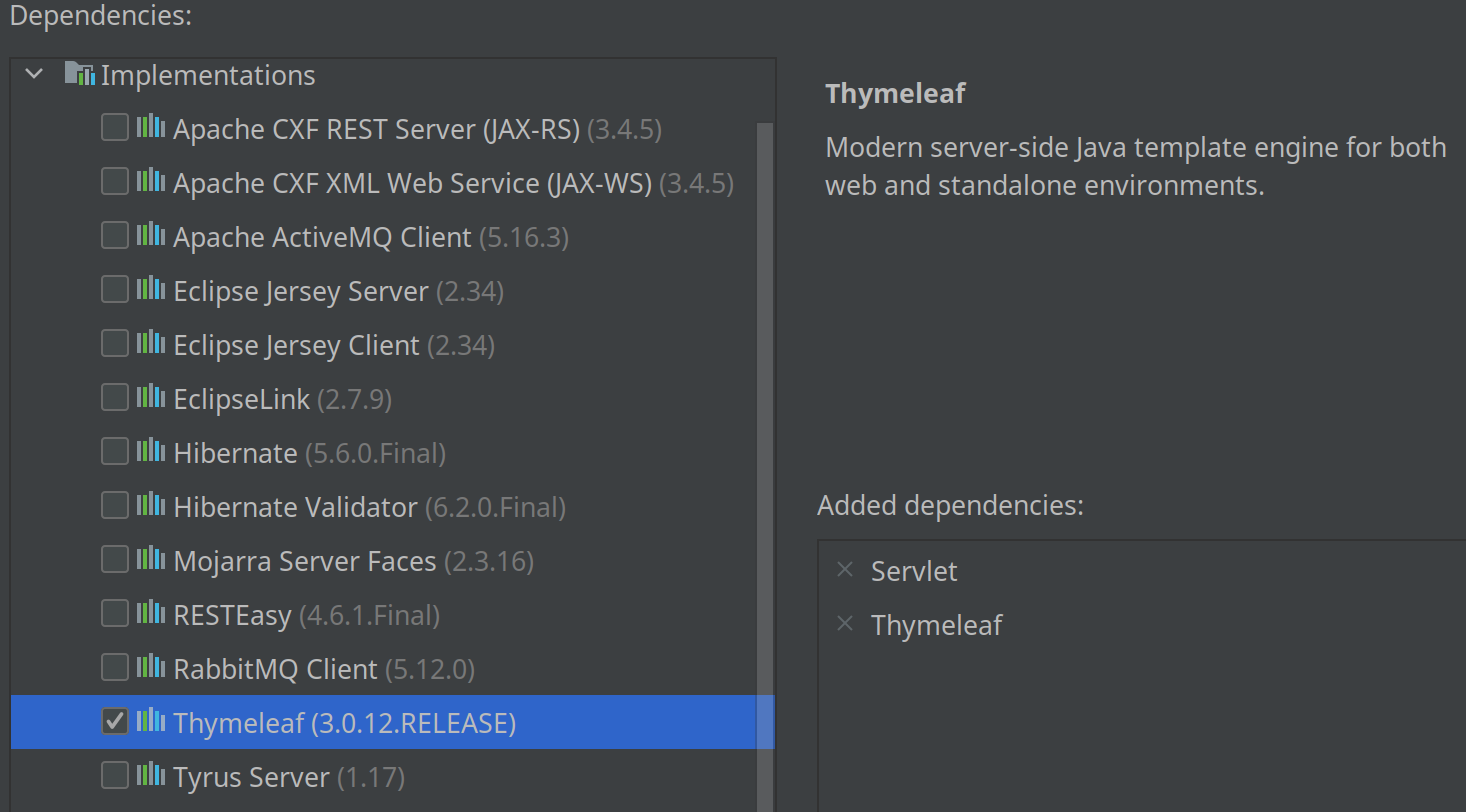Collapse the Implementations tree node
Viewport: 1466px width, 812px height.
click(35, 74)
